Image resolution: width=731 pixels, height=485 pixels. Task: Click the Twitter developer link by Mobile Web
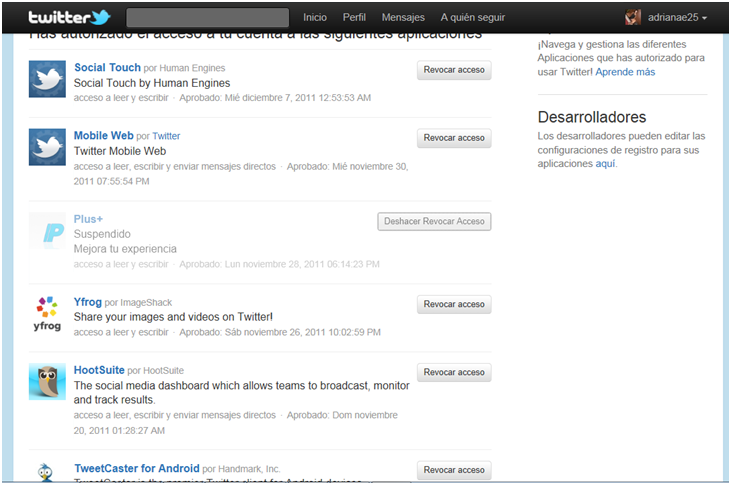(x=166, y=136)
